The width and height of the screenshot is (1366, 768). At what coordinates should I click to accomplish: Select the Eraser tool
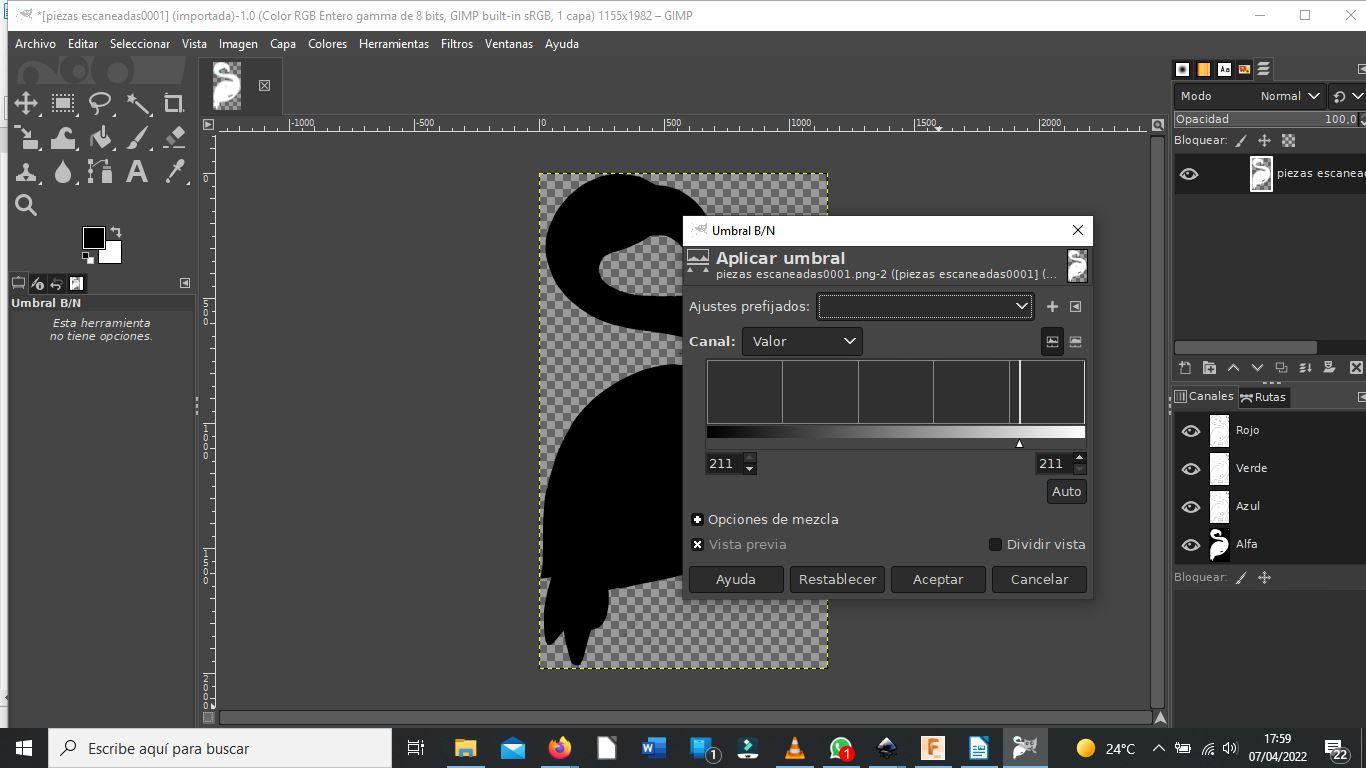[x=175, y=137]
